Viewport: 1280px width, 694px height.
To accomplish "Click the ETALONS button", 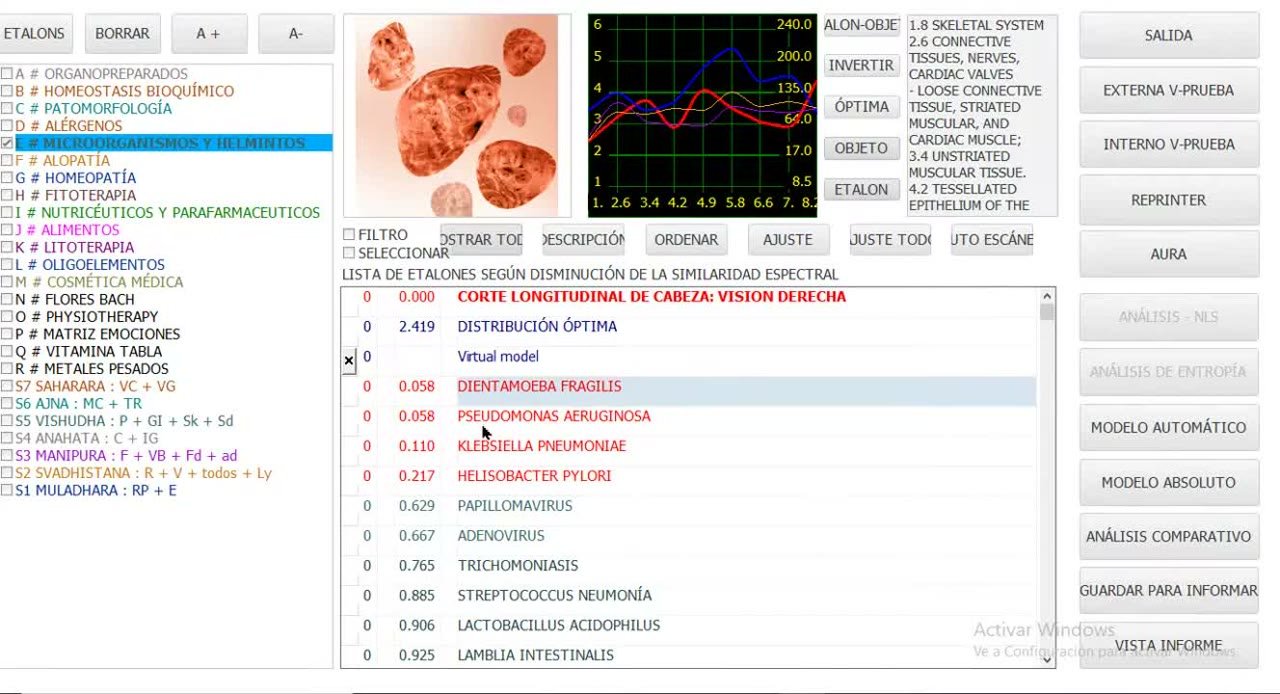I will tap(35, 33).
